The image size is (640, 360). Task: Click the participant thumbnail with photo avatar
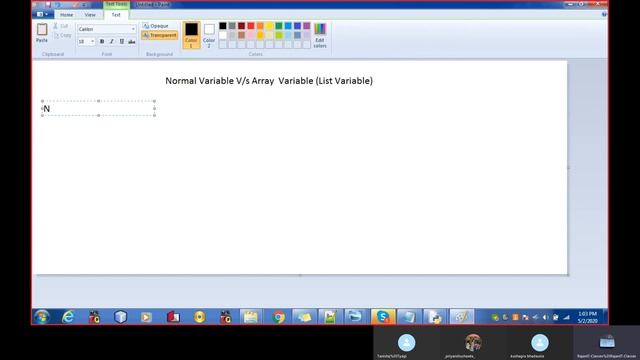[473, 343]
